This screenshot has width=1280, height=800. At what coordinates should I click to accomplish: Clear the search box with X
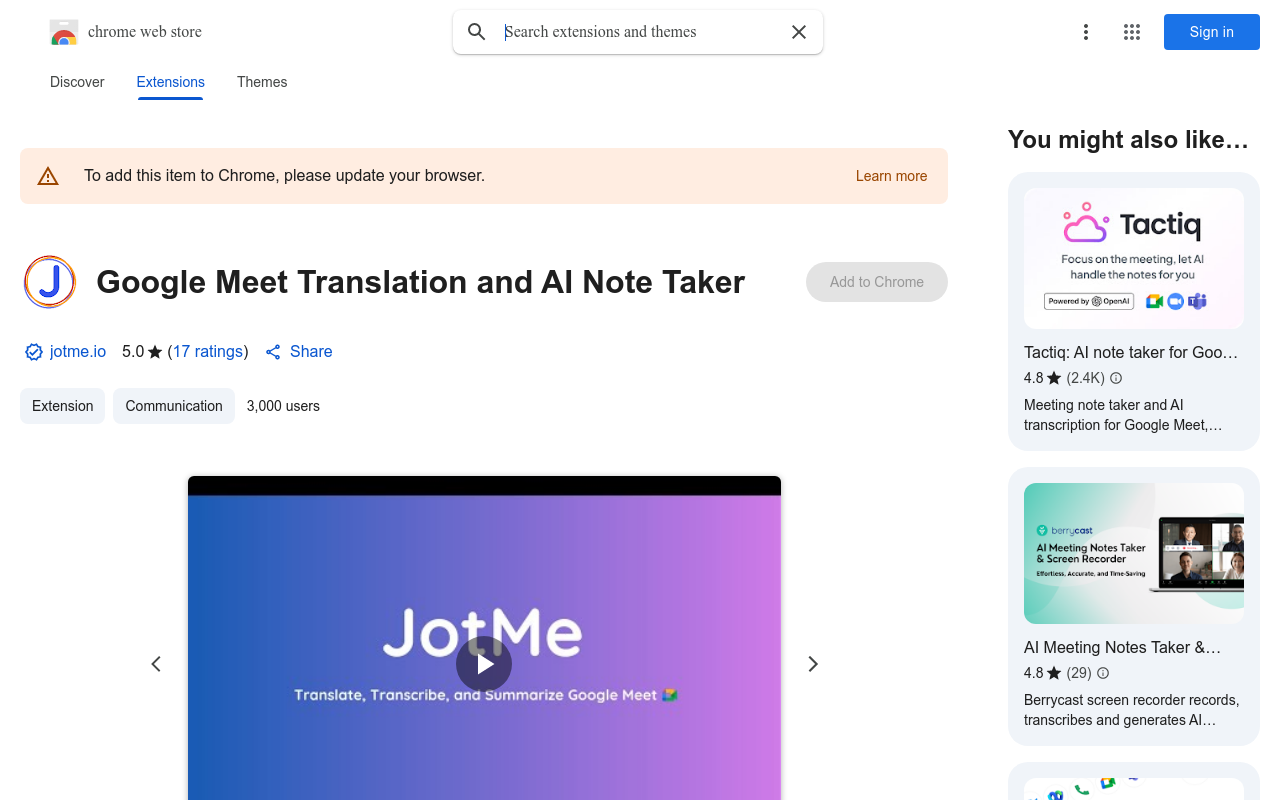[x=799, y=32]
